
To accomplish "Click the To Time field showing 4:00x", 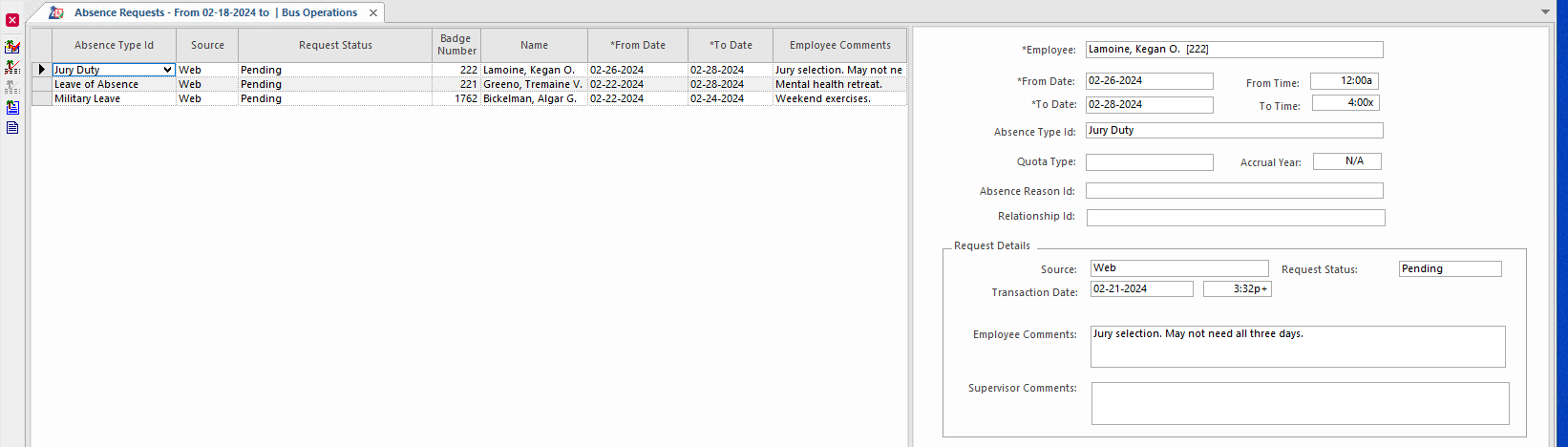I will pos(1346,102).
